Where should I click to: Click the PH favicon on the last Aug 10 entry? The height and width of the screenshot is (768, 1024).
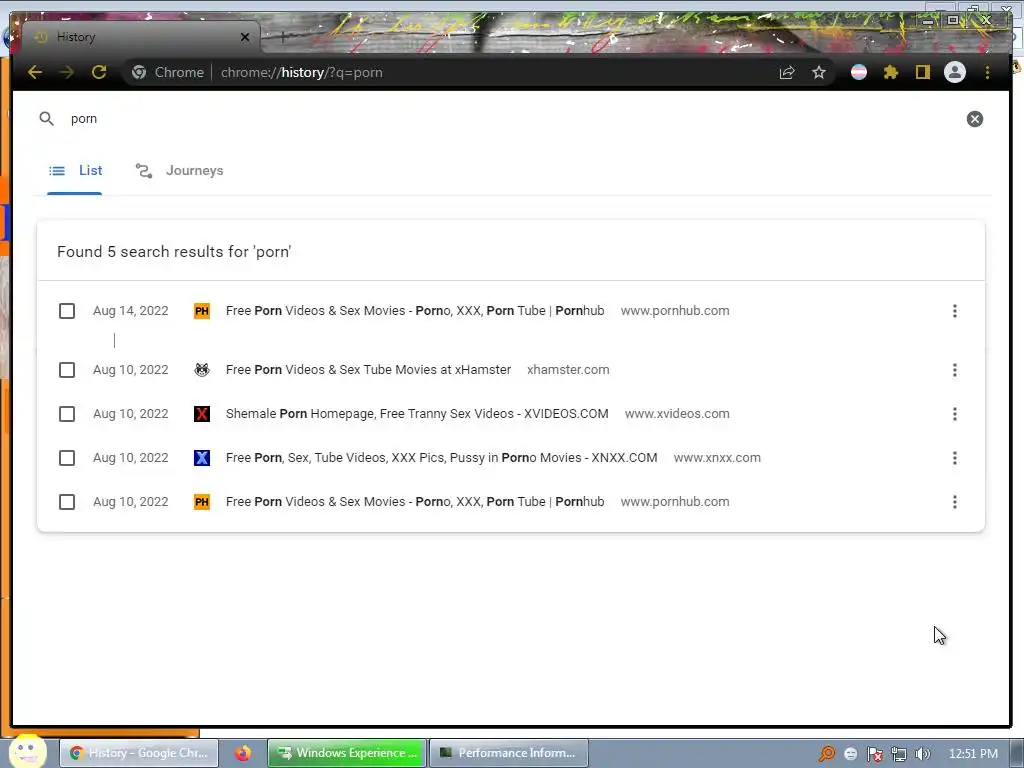202,502
